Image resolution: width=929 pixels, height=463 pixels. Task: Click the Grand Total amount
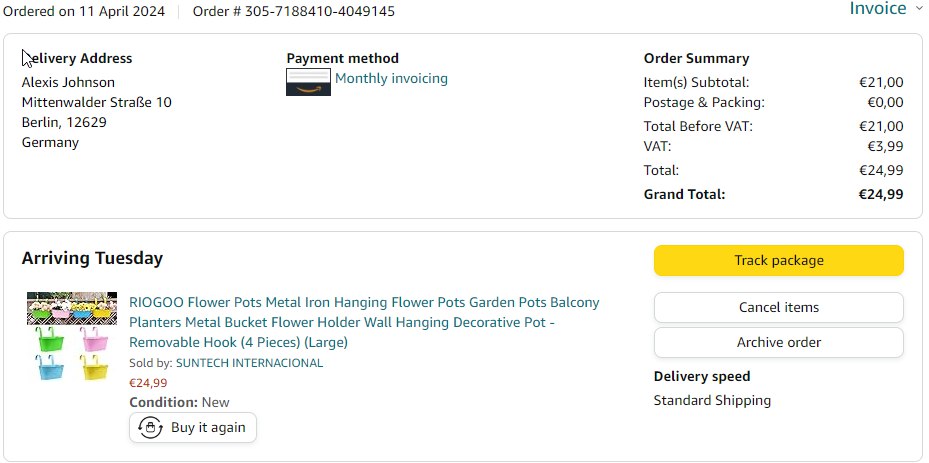pyautogui.click(x=881, y=194)
